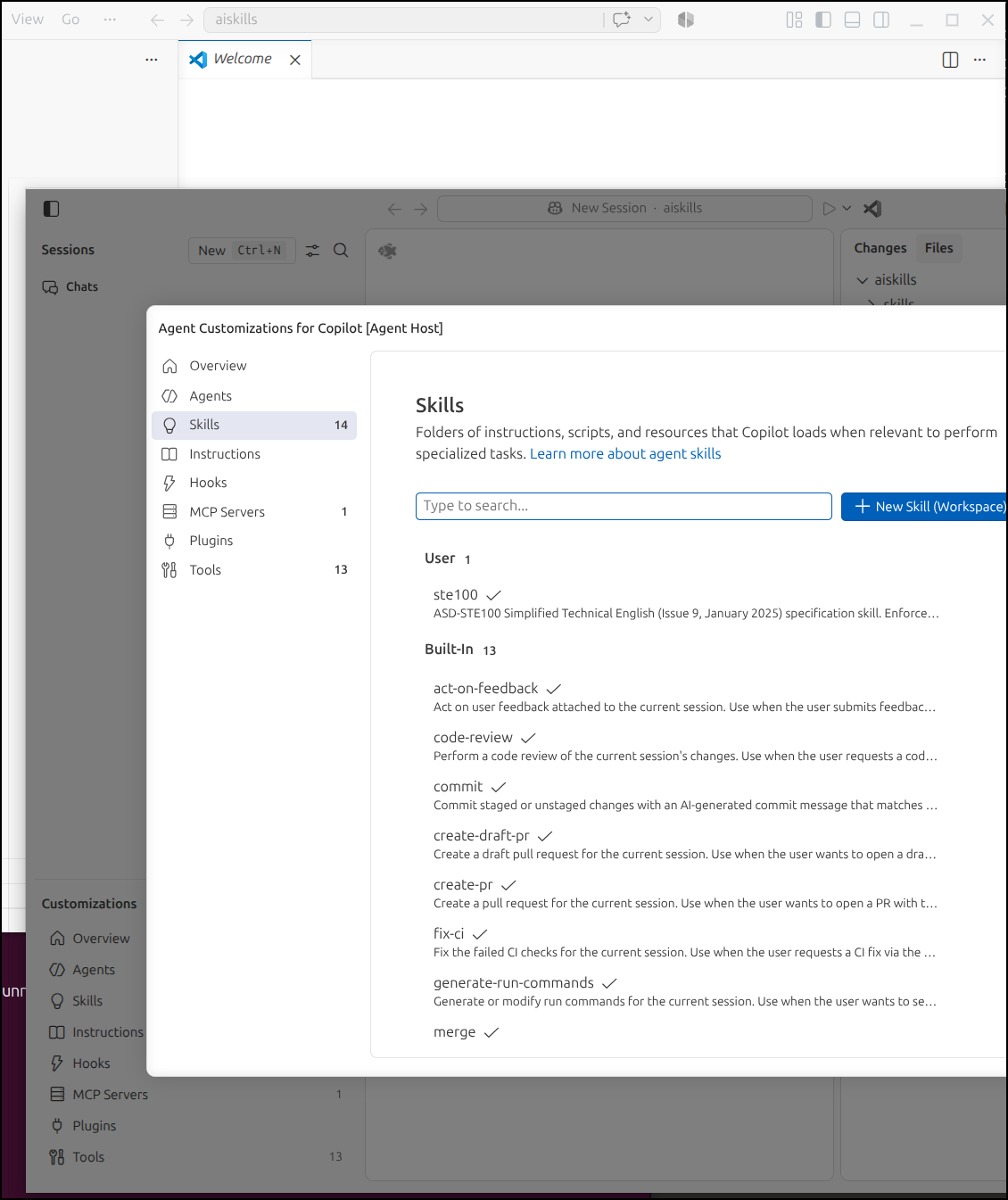Click the New Session aiskills title box

pos(624,209)
